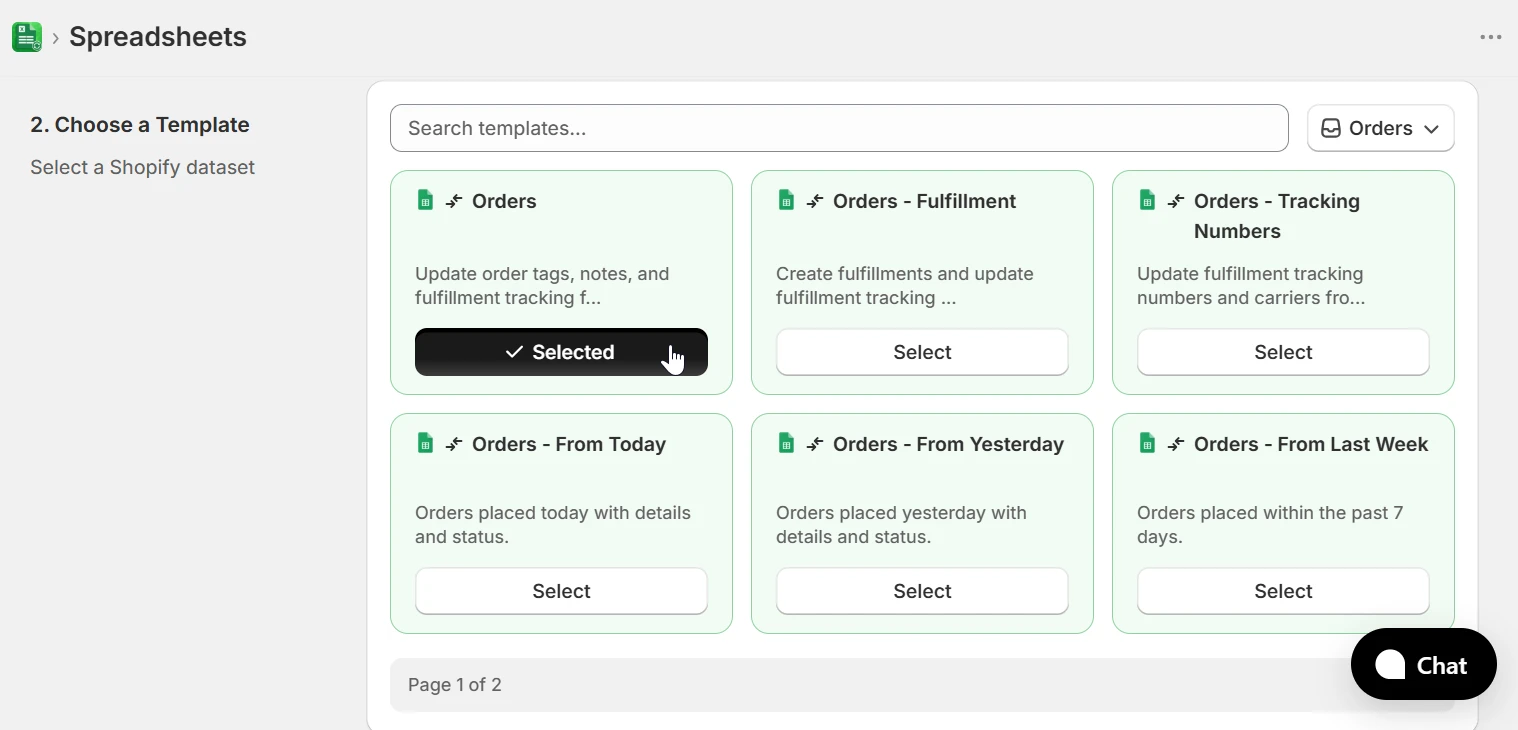Click "Update fulfillment tracking numbers" description
Image resolution: width=1518 pixels, height=730 pixels.
coord(1251,286)
